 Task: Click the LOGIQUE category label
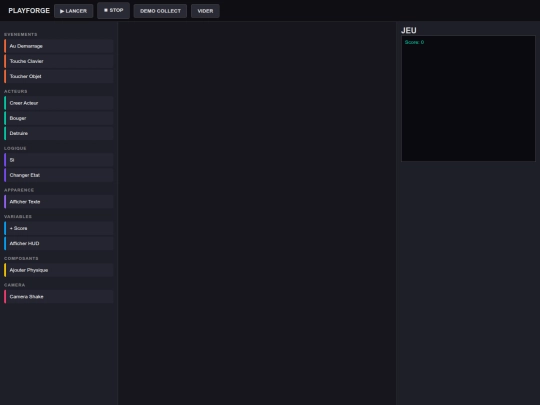(x=15, y=148)
